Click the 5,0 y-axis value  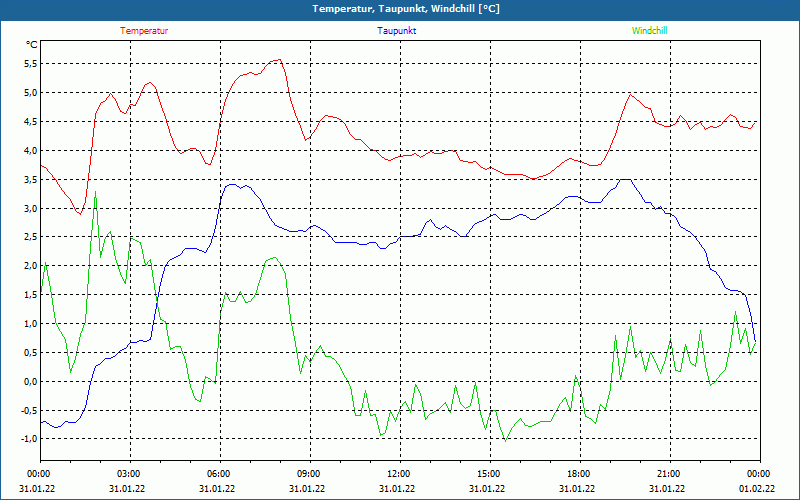point(31,93)
